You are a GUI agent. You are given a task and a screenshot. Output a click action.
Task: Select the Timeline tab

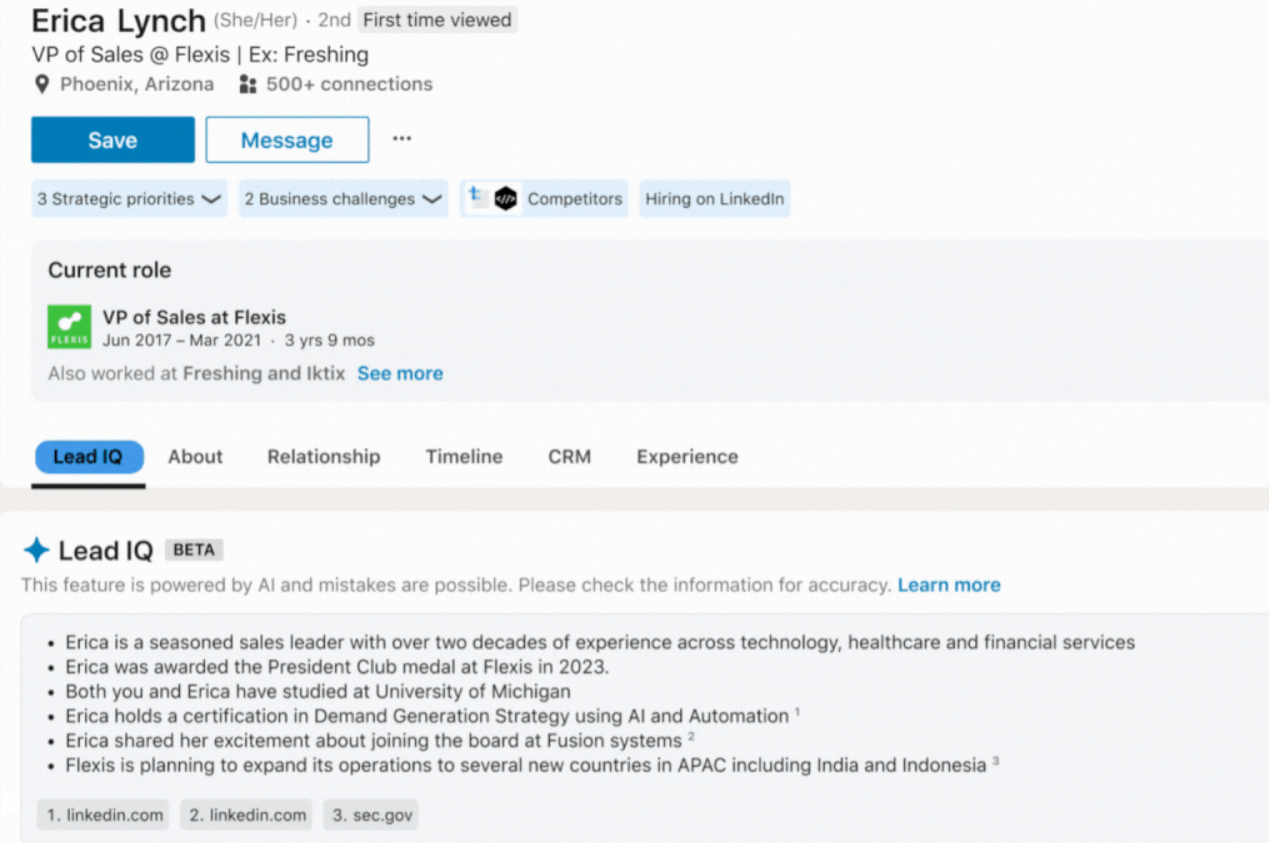coord(463,456)
